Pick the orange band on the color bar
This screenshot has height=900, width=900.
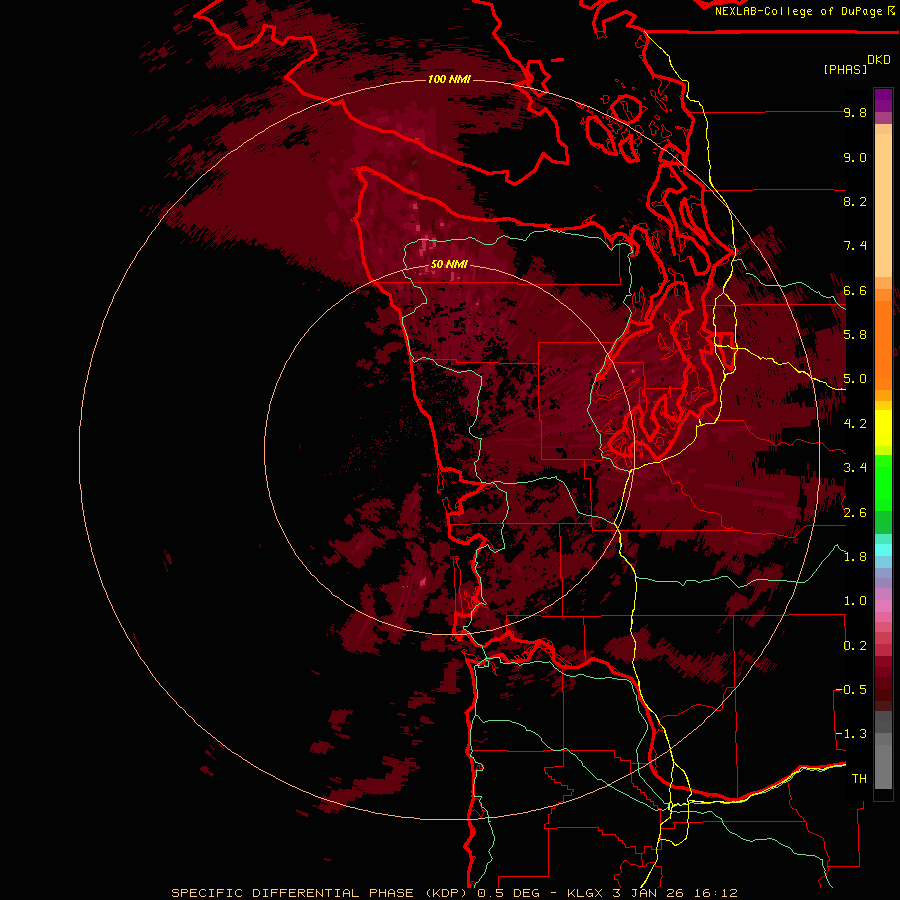[883, 344]
